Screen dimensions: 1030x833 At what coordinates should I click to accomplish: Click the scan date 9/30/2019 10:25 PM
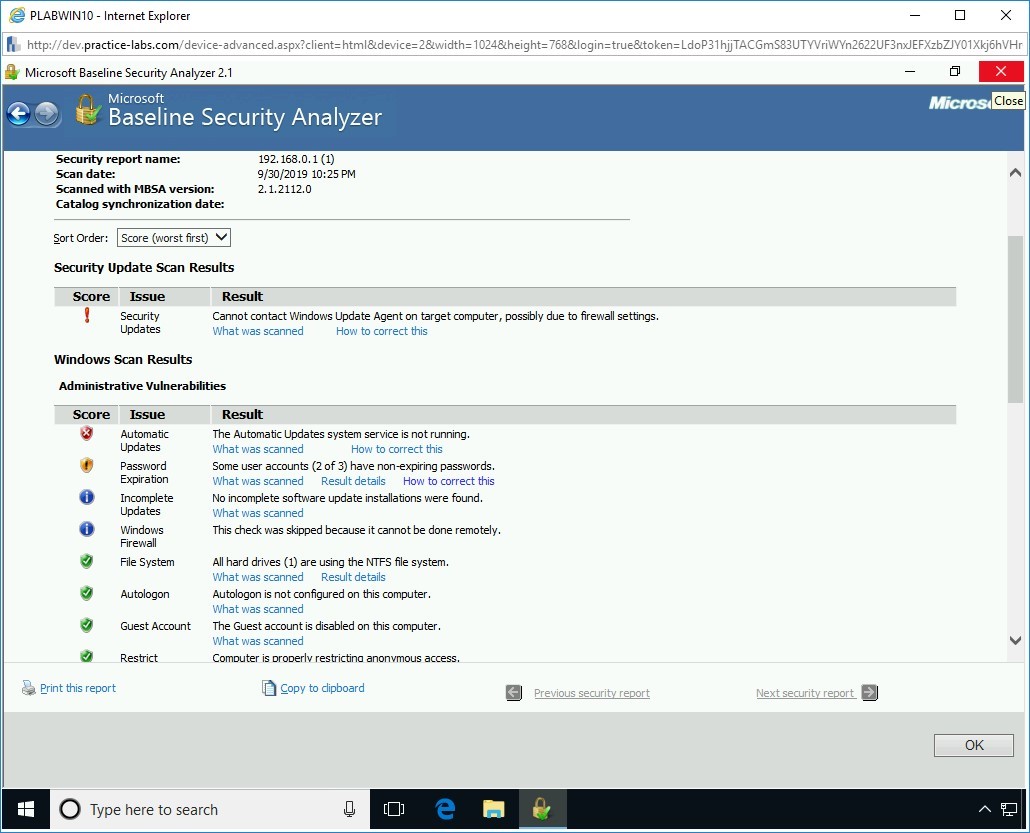307,174
